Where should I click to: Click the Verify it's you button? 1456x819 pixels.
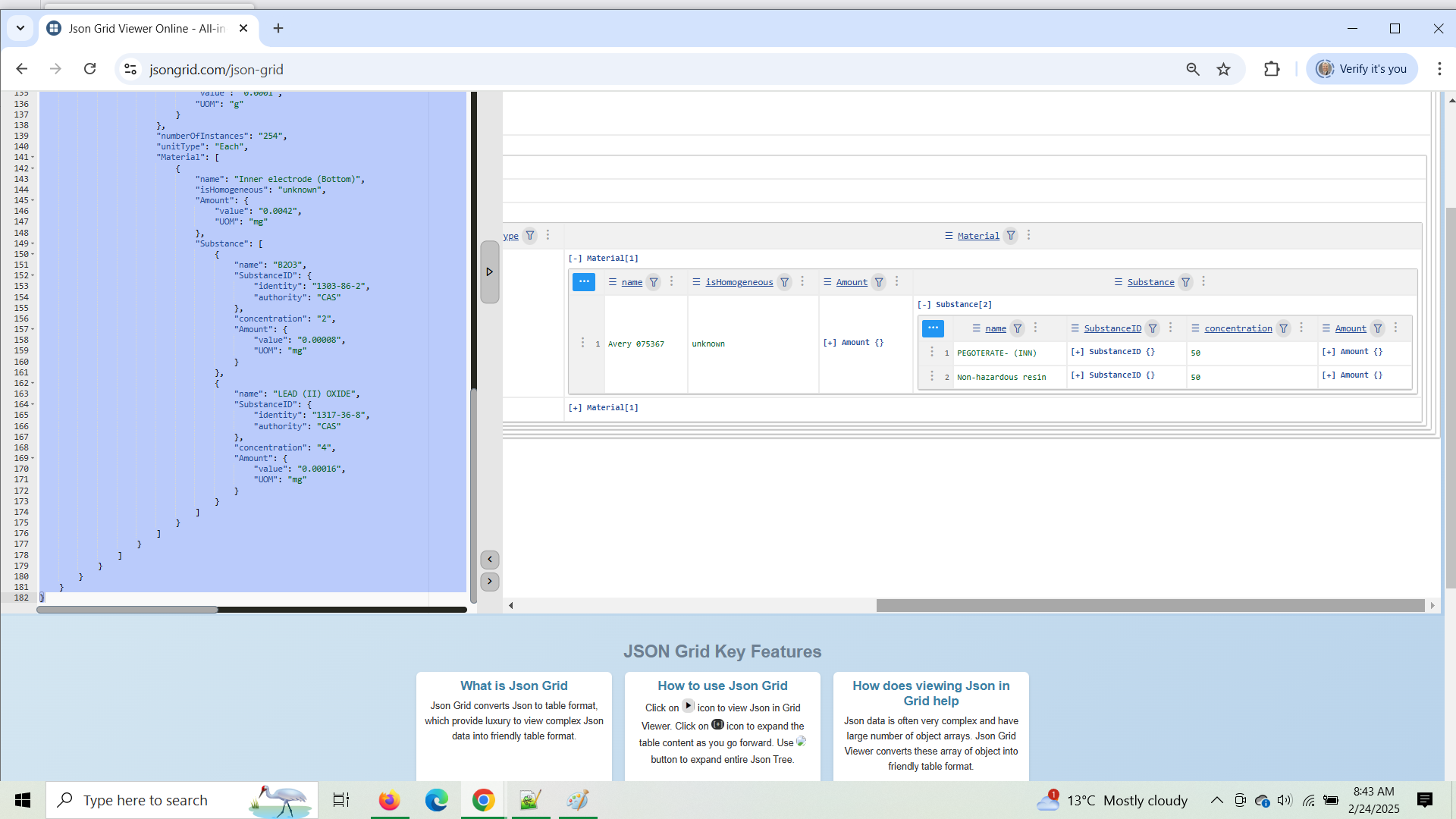(1361, 69)
